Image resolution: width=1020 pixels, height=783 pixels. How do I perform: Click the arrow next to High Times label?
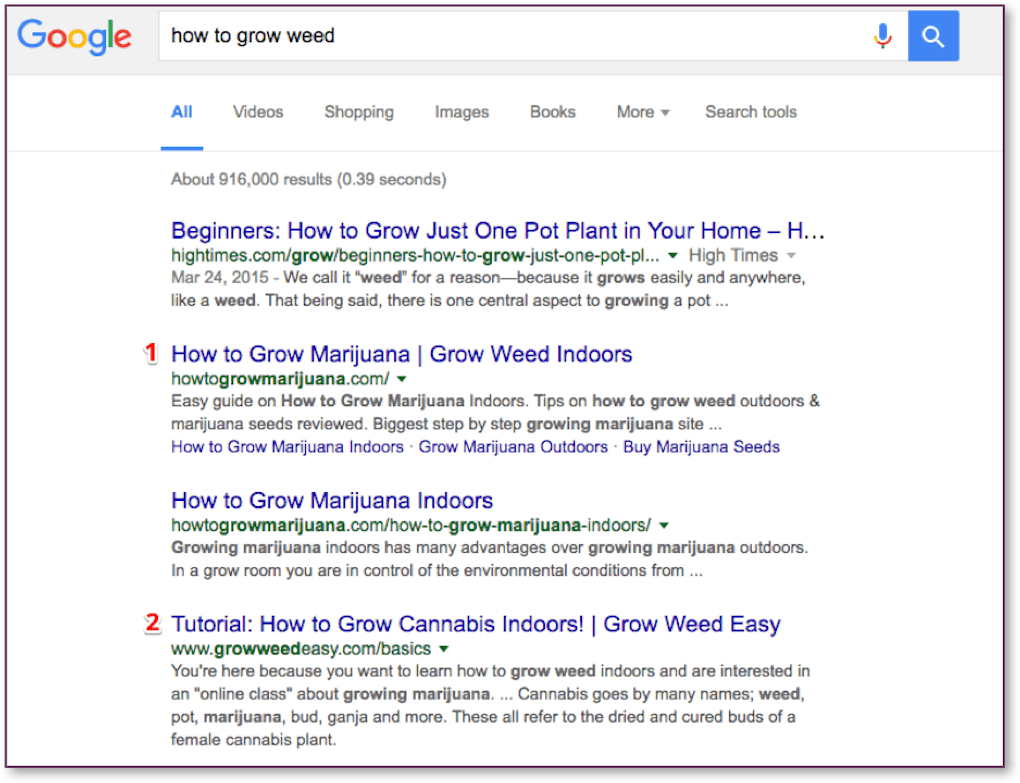792,256
